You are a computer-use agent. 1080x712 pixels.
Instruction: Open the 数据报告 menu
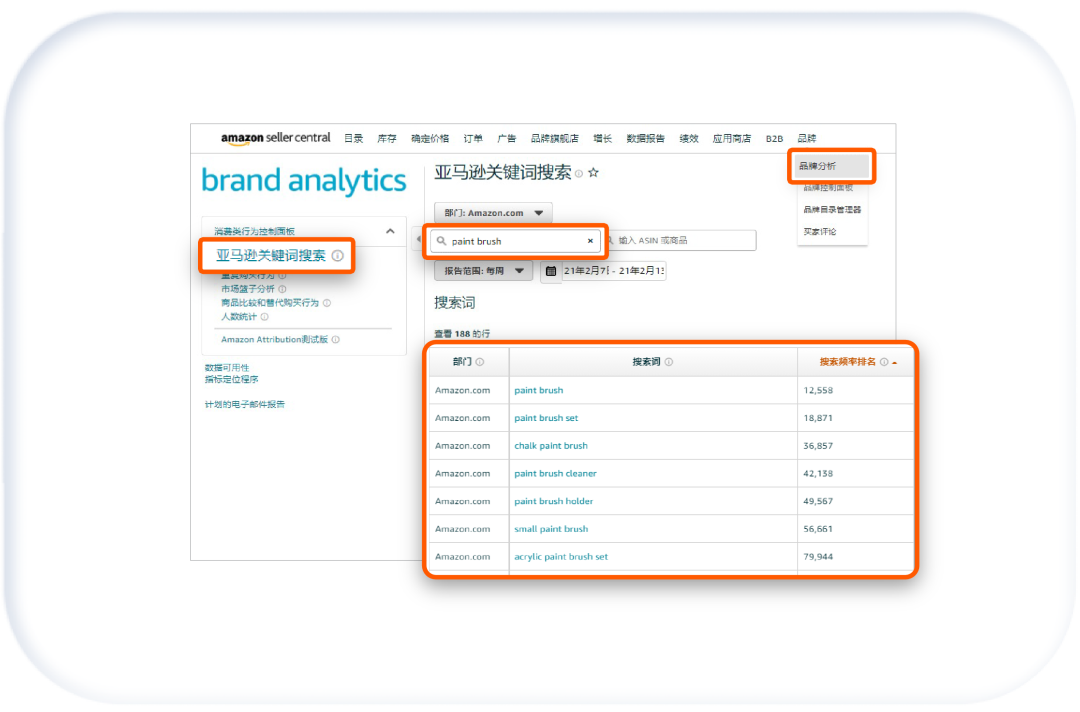click(645, 138)
